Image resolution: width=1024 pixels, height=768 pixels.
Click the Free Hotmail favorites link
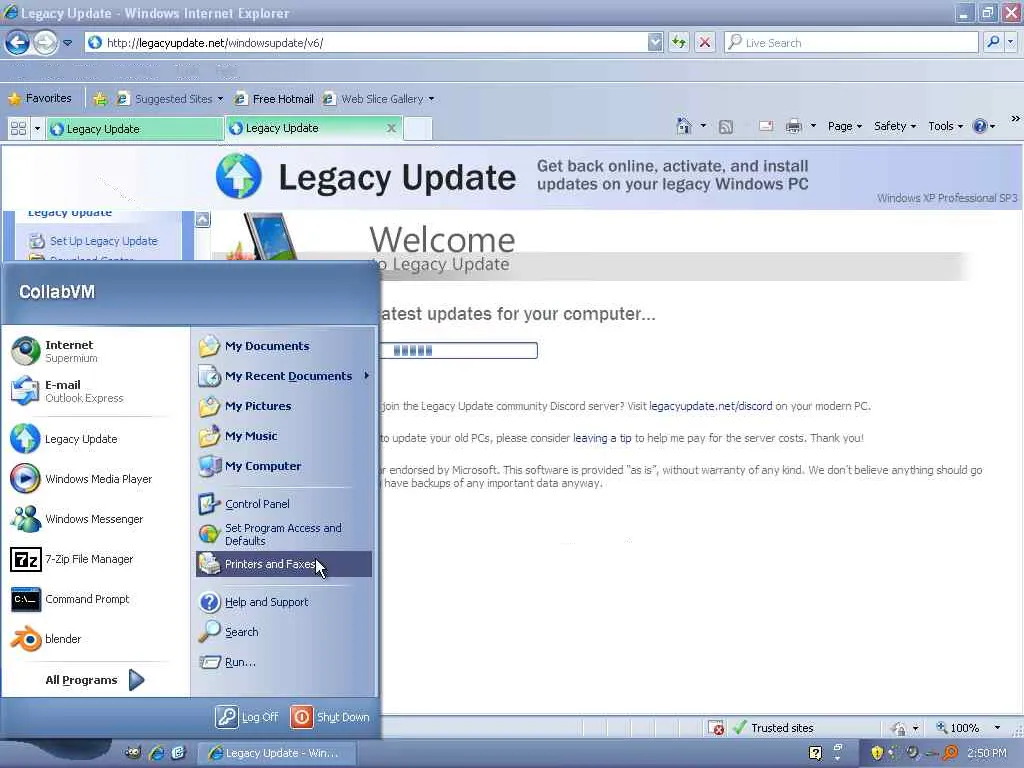pos(274,99)
